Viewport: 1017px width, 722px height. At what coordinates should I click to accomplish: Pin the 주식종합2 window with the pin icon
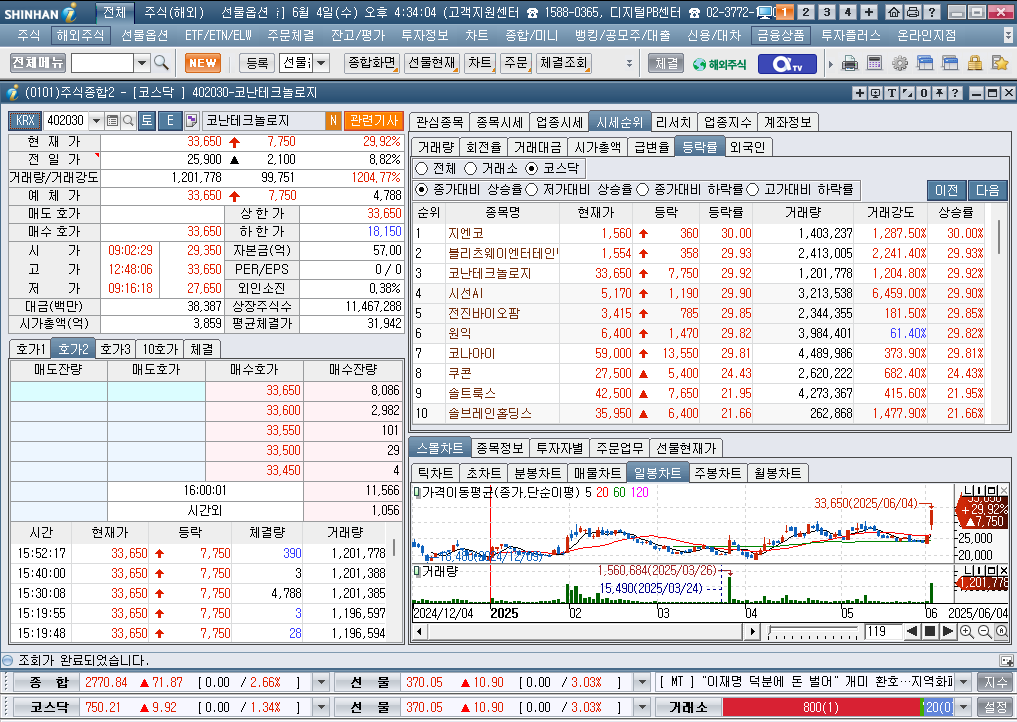coord(939,93)
